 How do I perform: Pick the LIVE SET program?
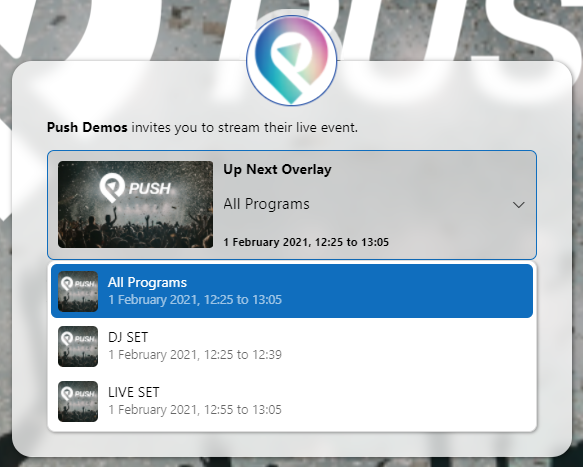coord(292,401)
